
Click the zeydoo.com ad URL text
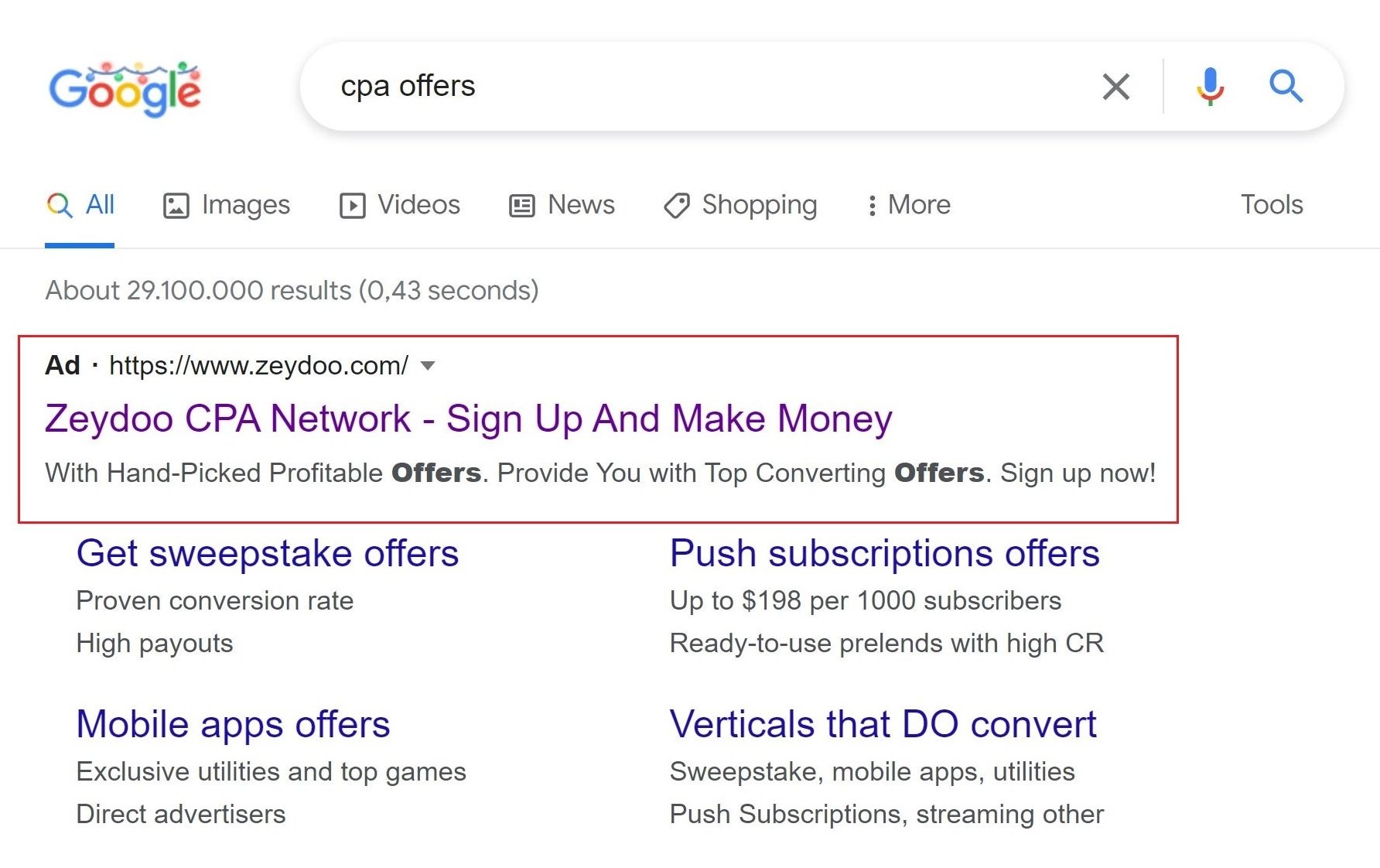(x=258, y=365)
